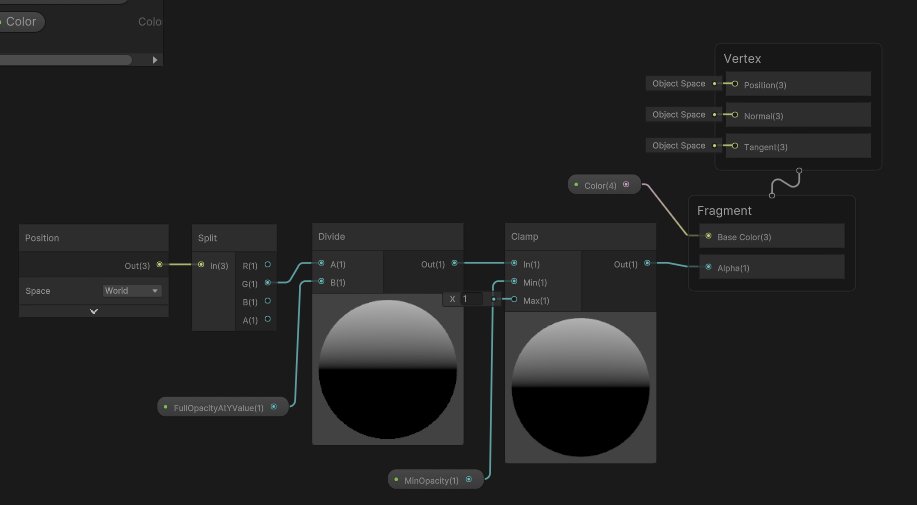Viewport: 917px width, 505px height.
Task: Click the Object Space label beside Tangent(3)
Action: (678, 146)
